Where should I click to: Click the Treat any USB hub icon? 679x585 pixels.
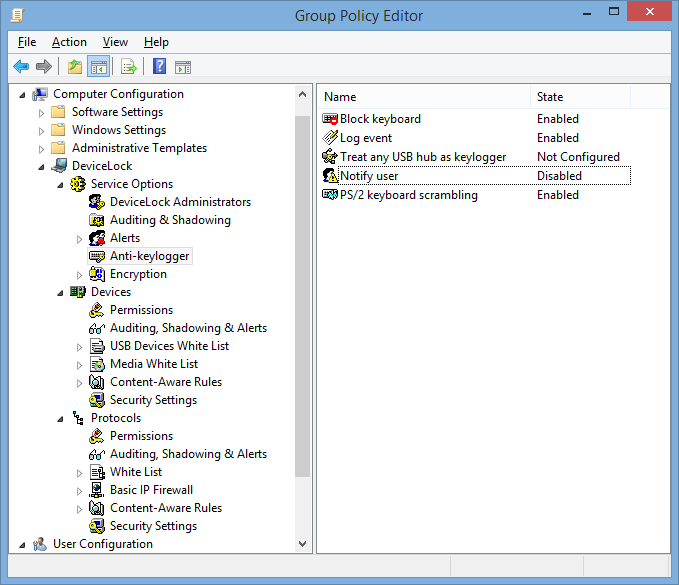point(330,157)
